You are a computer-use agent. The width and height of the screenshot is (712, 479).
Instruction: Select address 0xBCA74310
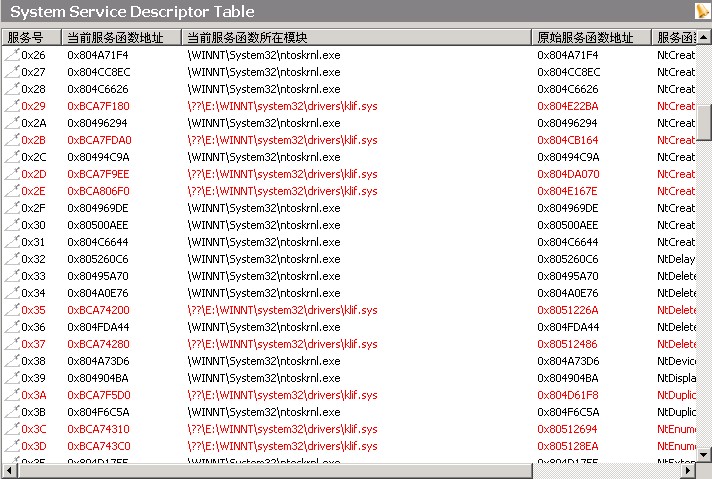point(99,429)
